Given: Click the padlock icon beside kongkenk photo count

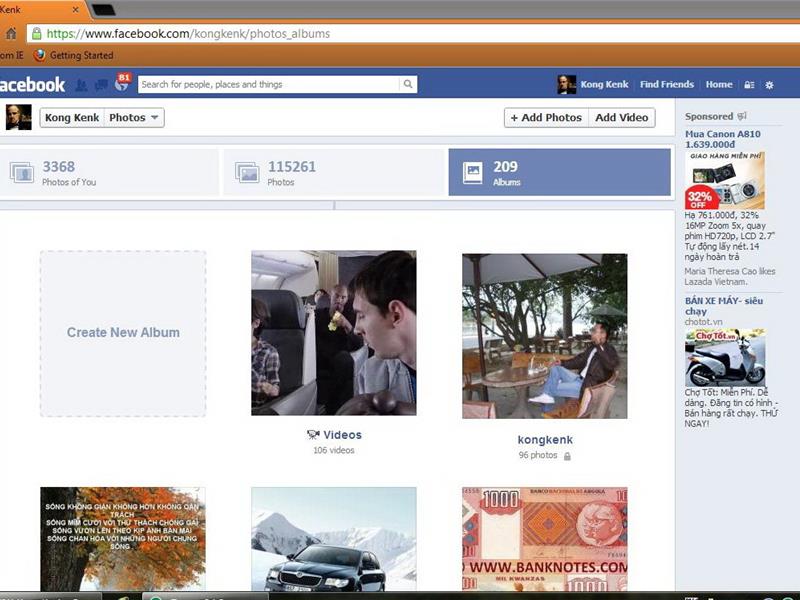Looking at the screenshot, I should point(567,456).
